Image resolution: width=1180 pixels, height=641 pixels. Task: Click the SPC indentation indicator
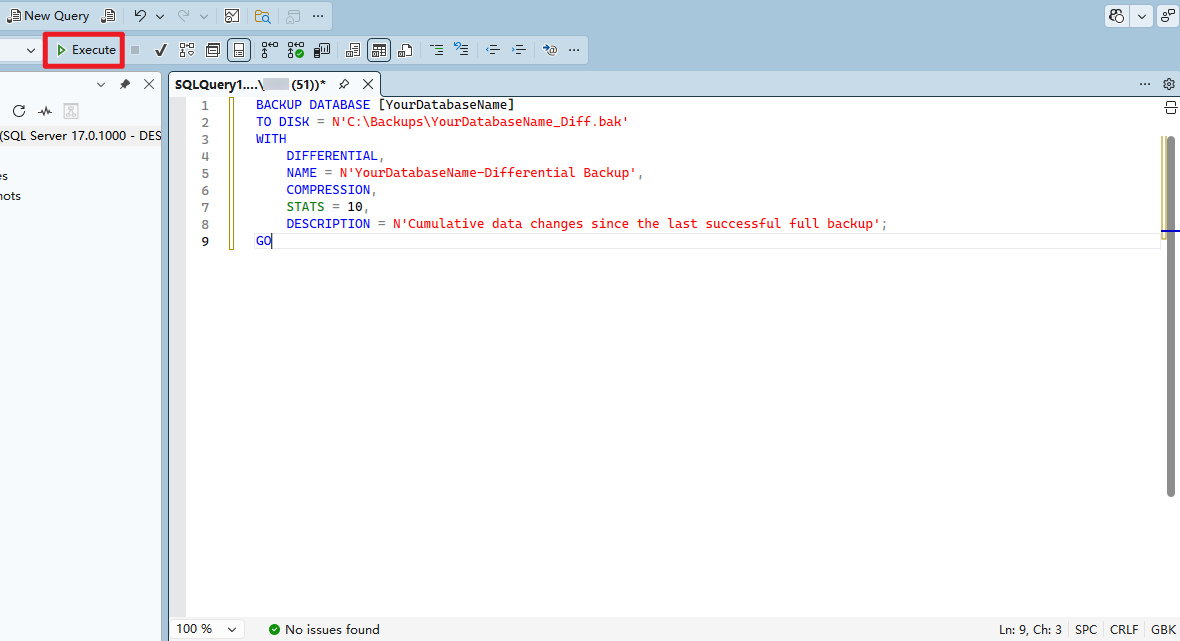[1086, 630]
